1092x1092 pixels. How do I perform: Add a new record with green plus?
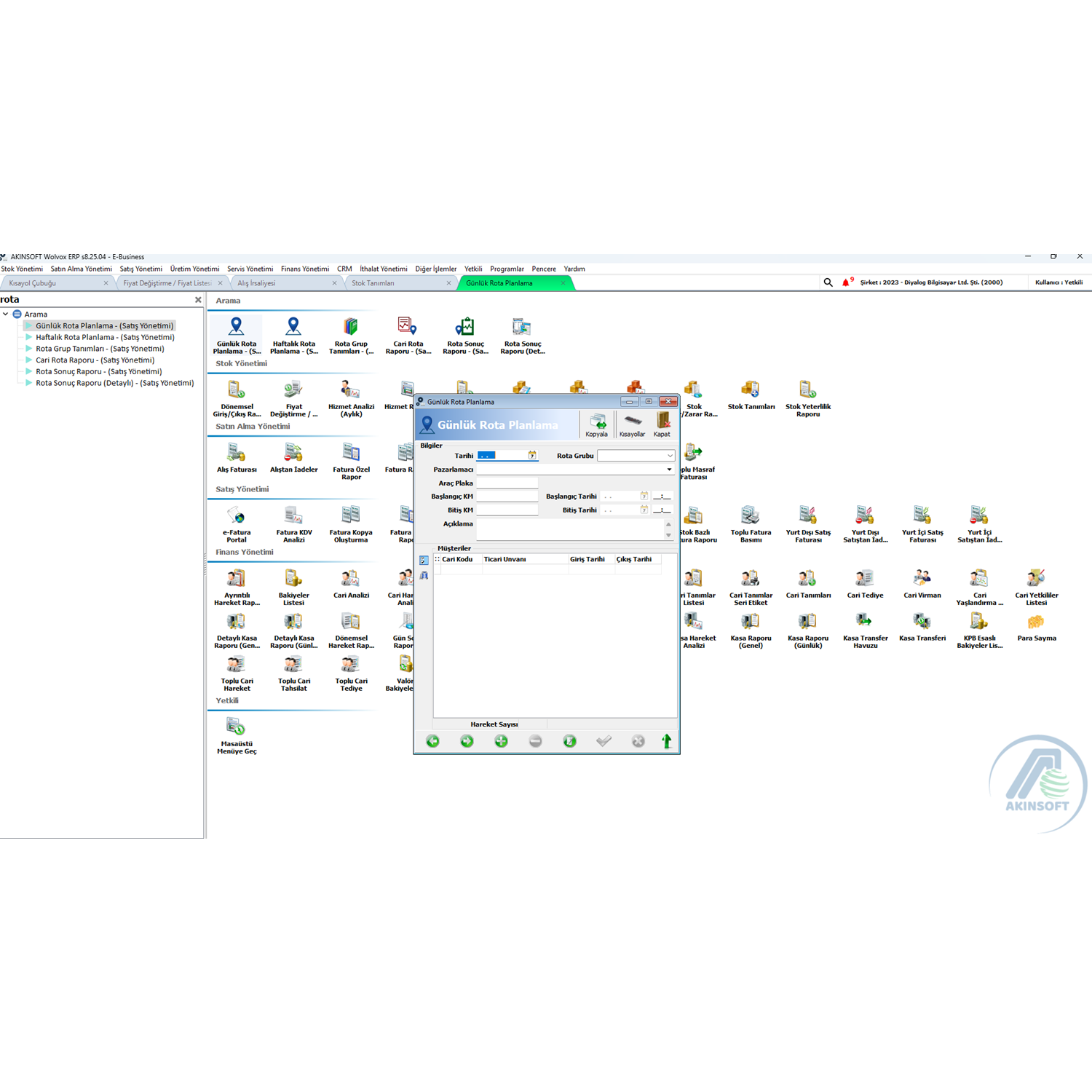pos(501,741)
